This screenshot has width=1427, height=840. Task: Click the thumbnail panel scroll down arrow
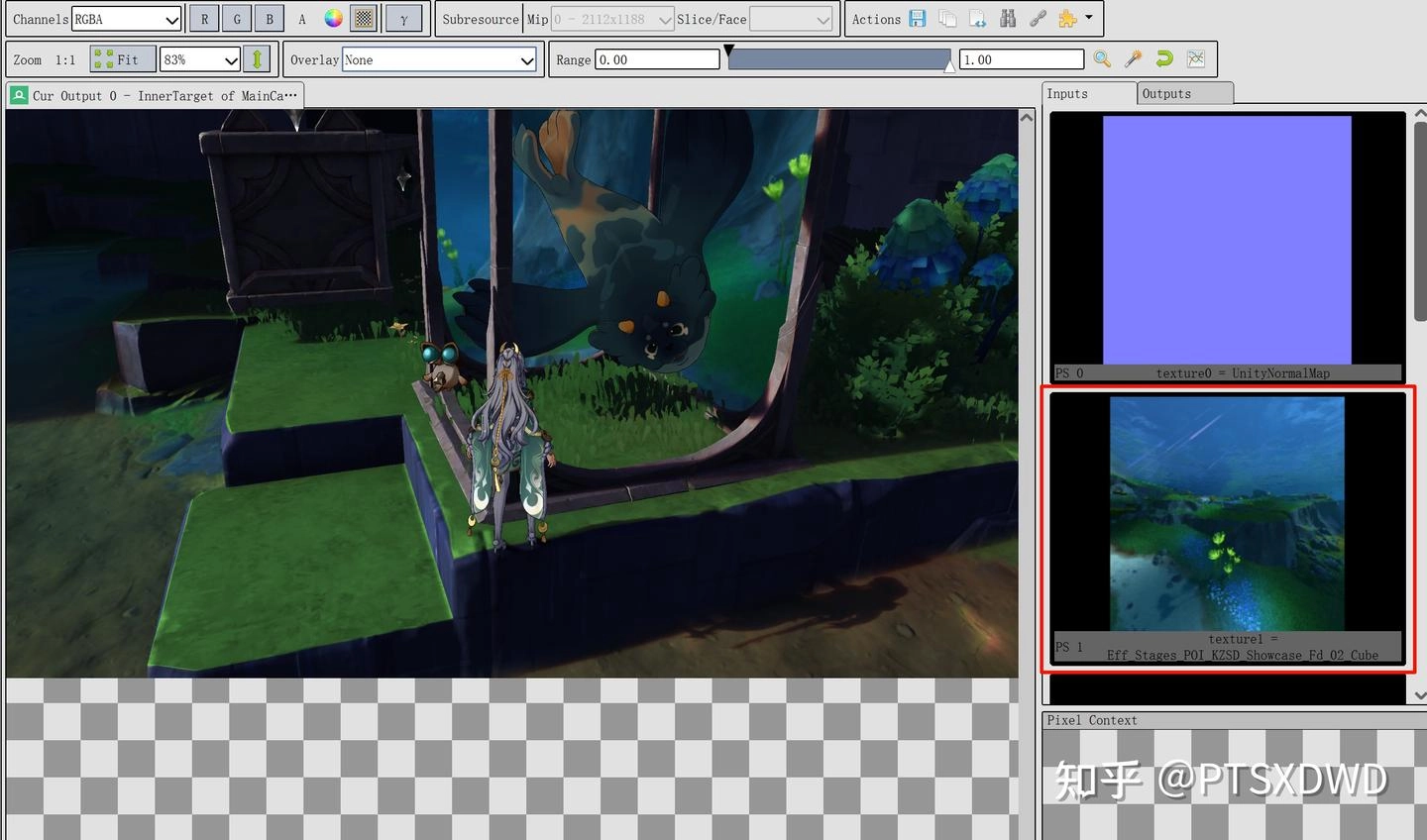pyautogui.click(x=1420, y=696)
